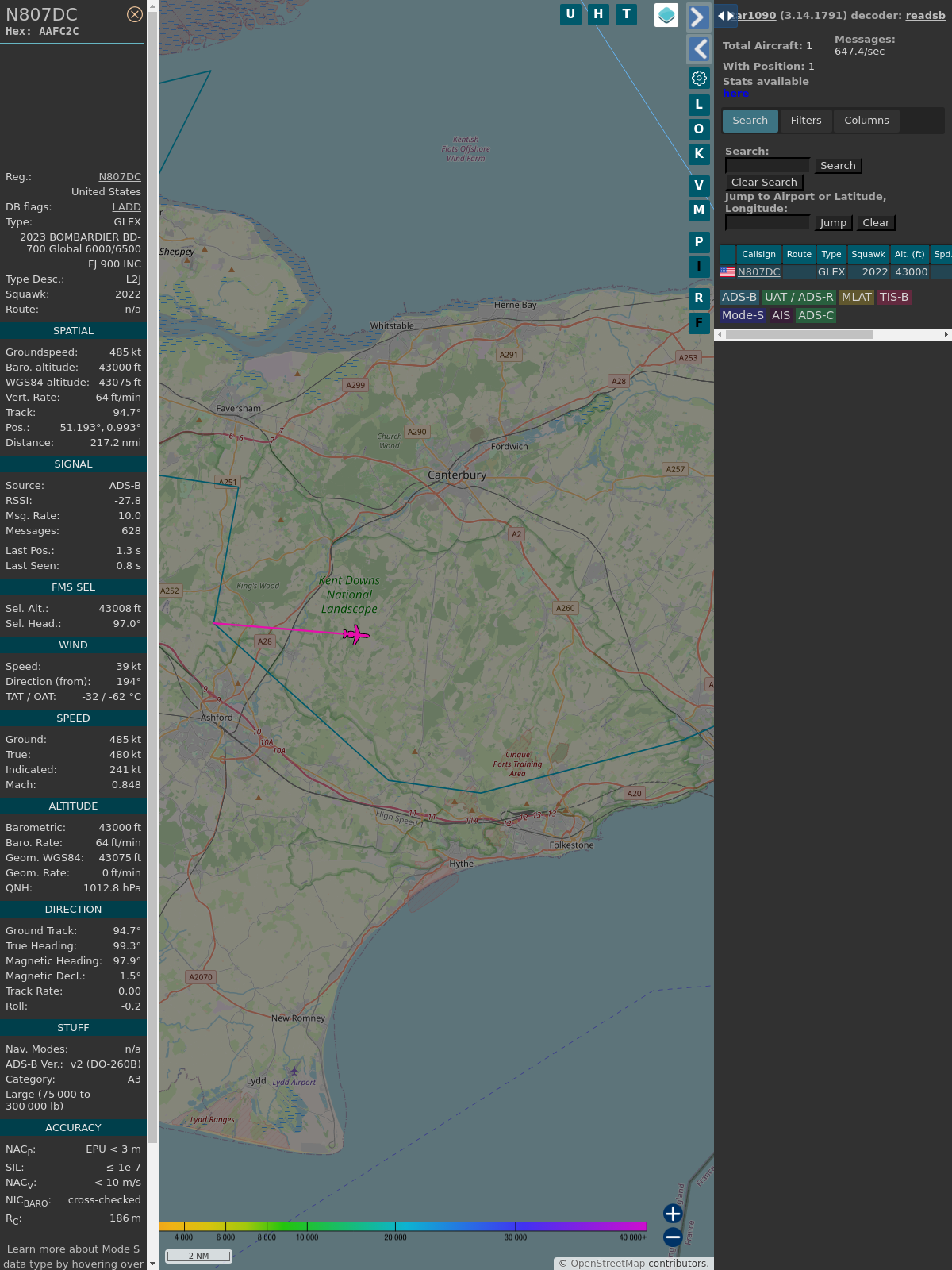Open the settings gear on the map
The width and height of the screenshot is (952, 1270).
pos(699,78)
